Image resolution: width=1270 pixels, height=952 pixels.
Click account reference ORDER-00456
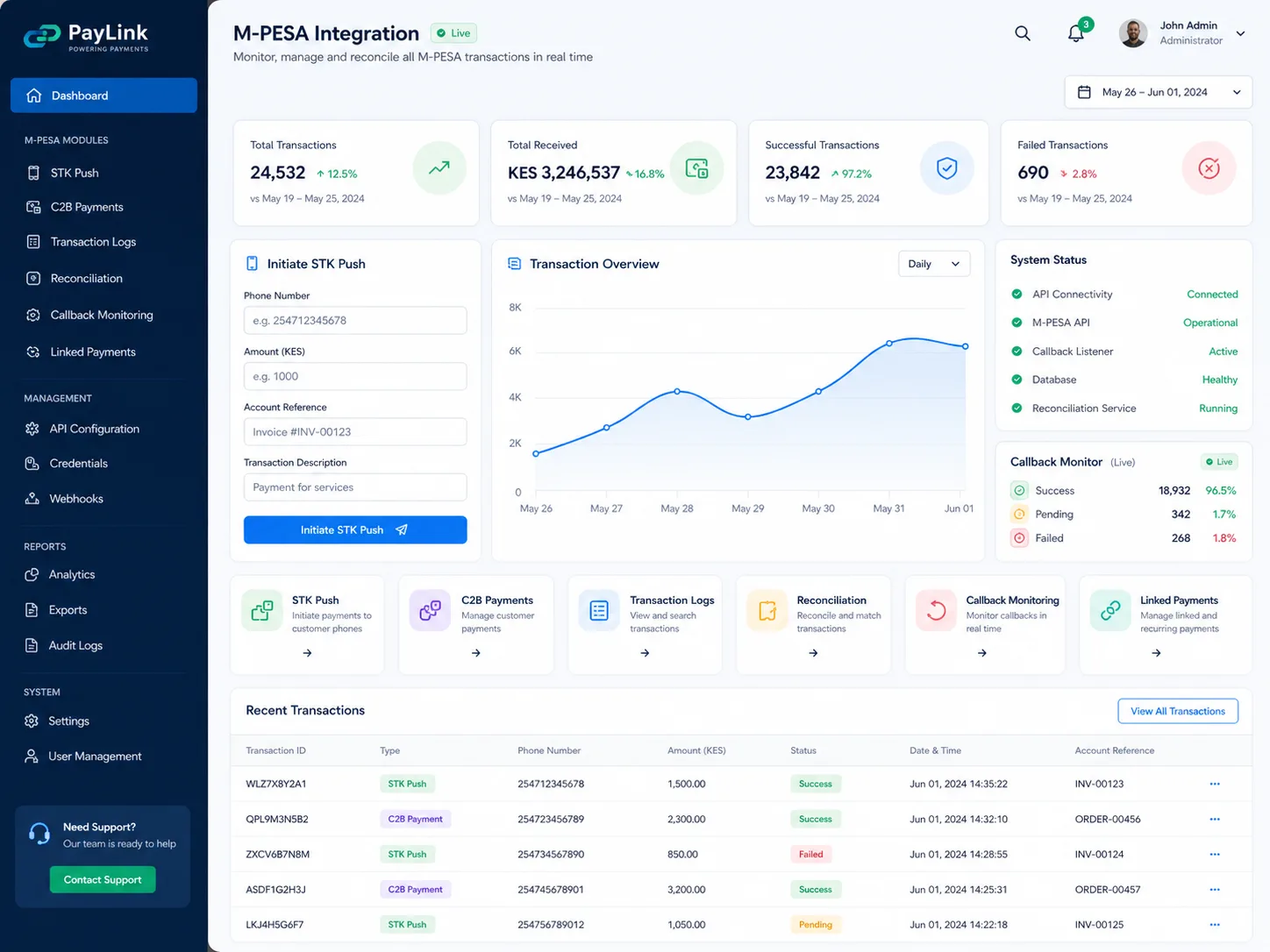tap(1108, 819)
